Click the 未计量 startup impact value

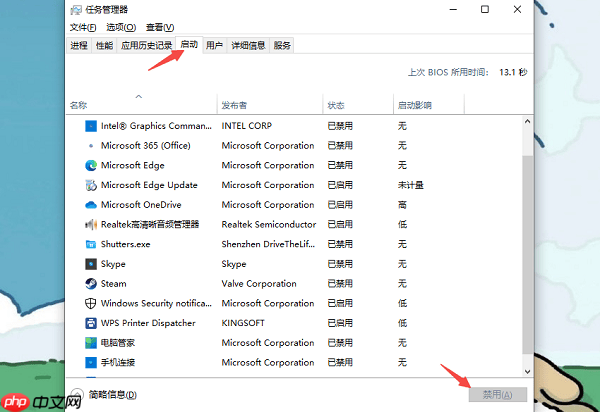(x=411, y=185)
